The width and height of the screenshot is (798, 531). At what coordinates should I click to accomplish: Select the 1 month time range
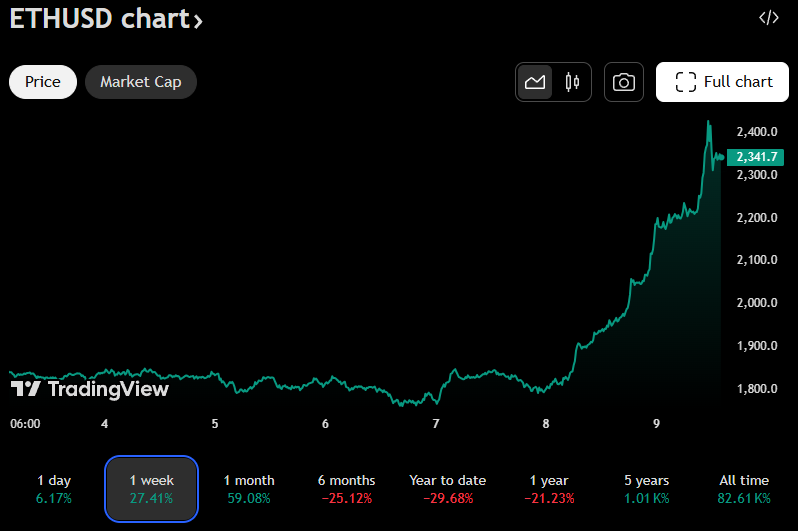[x=249, y=489]
